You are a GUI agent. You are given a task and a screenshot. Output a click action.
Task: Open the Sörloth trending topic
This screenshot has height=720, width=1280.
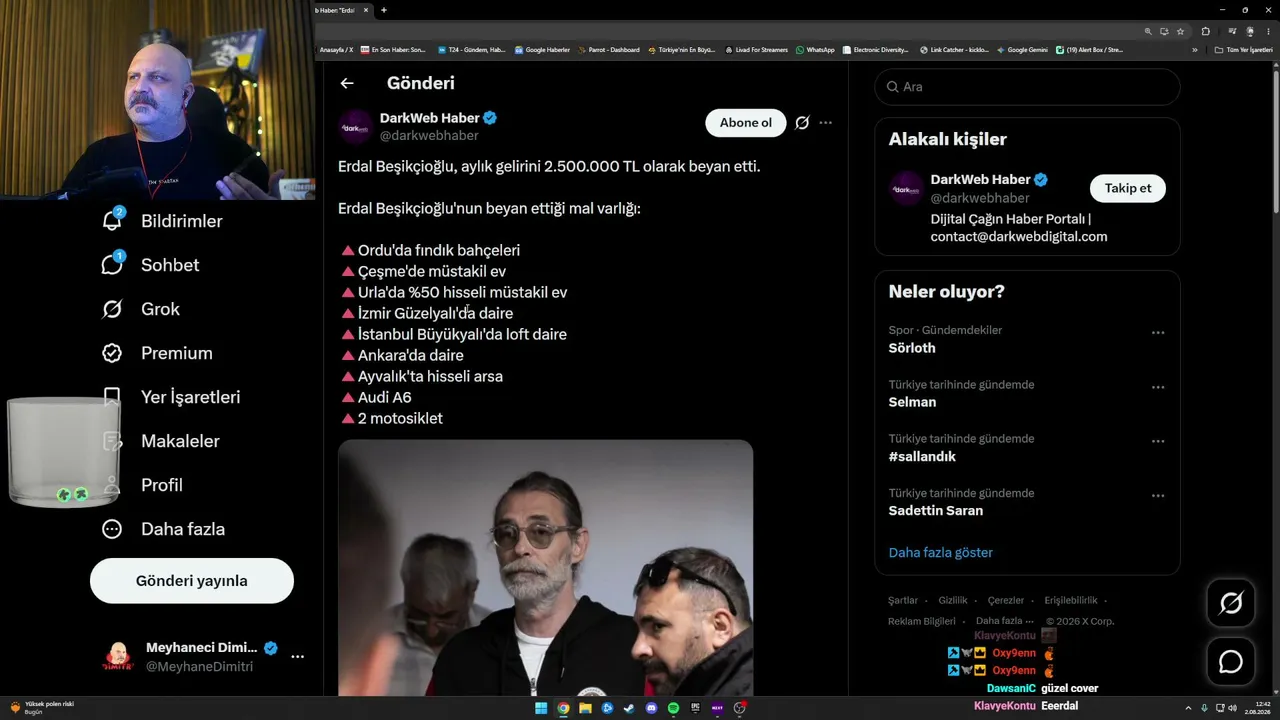click(912, 348)
